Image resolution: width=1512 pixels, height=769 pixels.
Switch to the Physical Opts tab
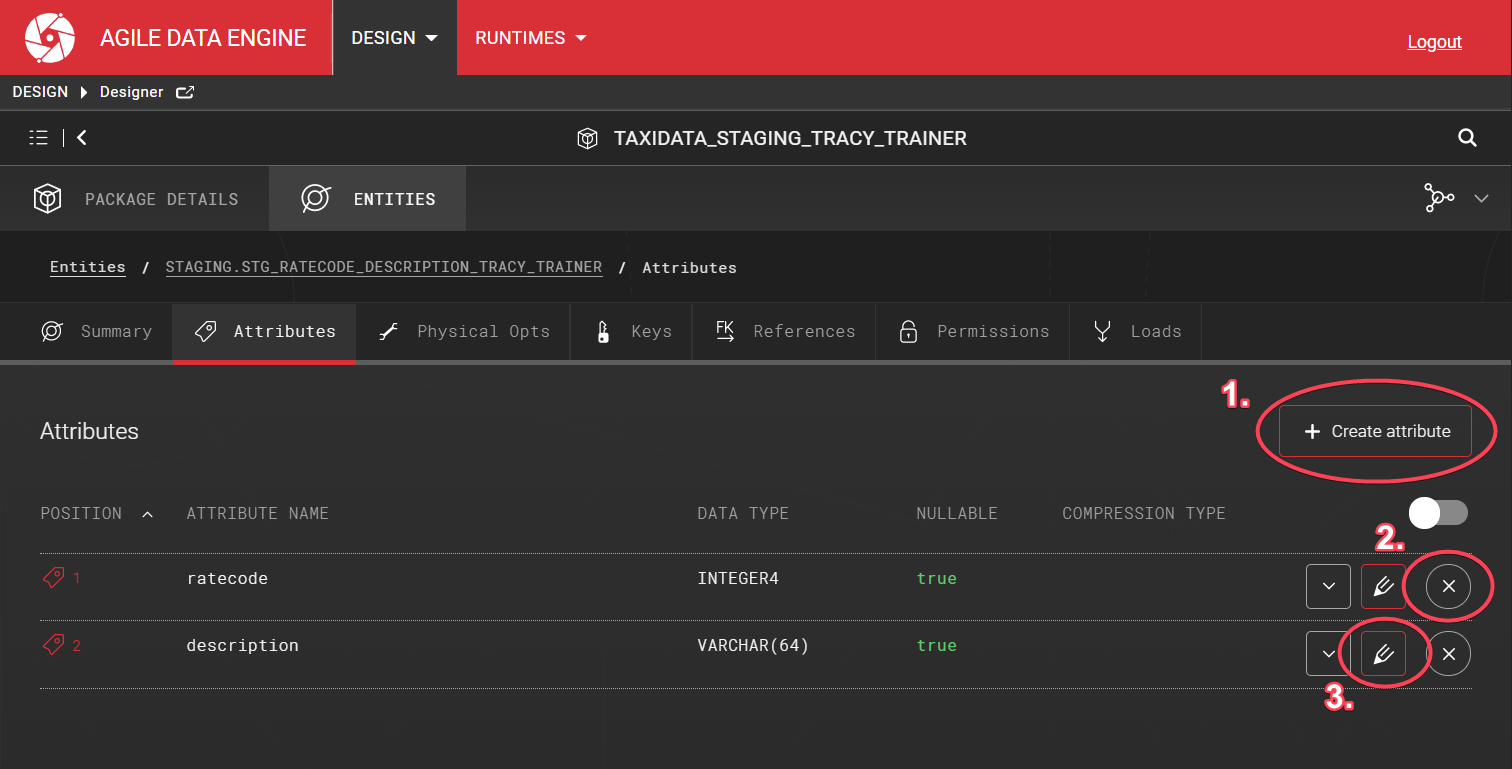click(464, 332)
